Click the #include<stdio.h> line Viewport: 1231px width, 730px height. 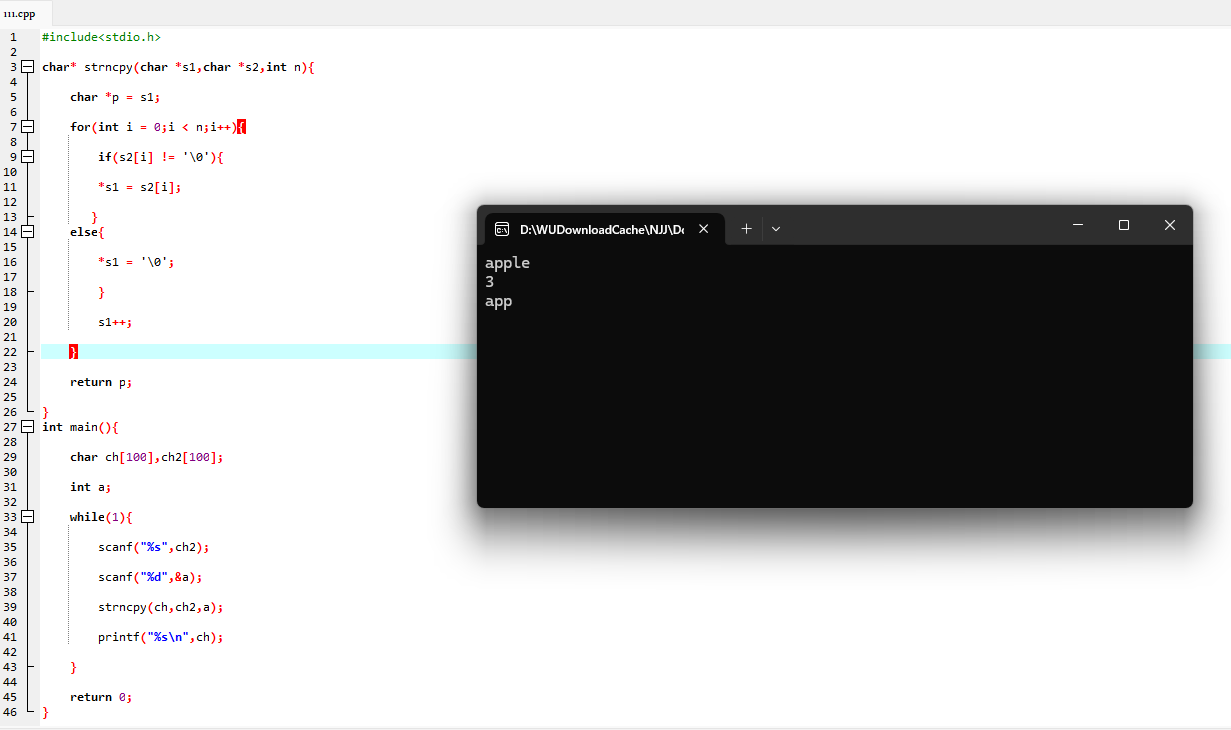coord(101,37)
